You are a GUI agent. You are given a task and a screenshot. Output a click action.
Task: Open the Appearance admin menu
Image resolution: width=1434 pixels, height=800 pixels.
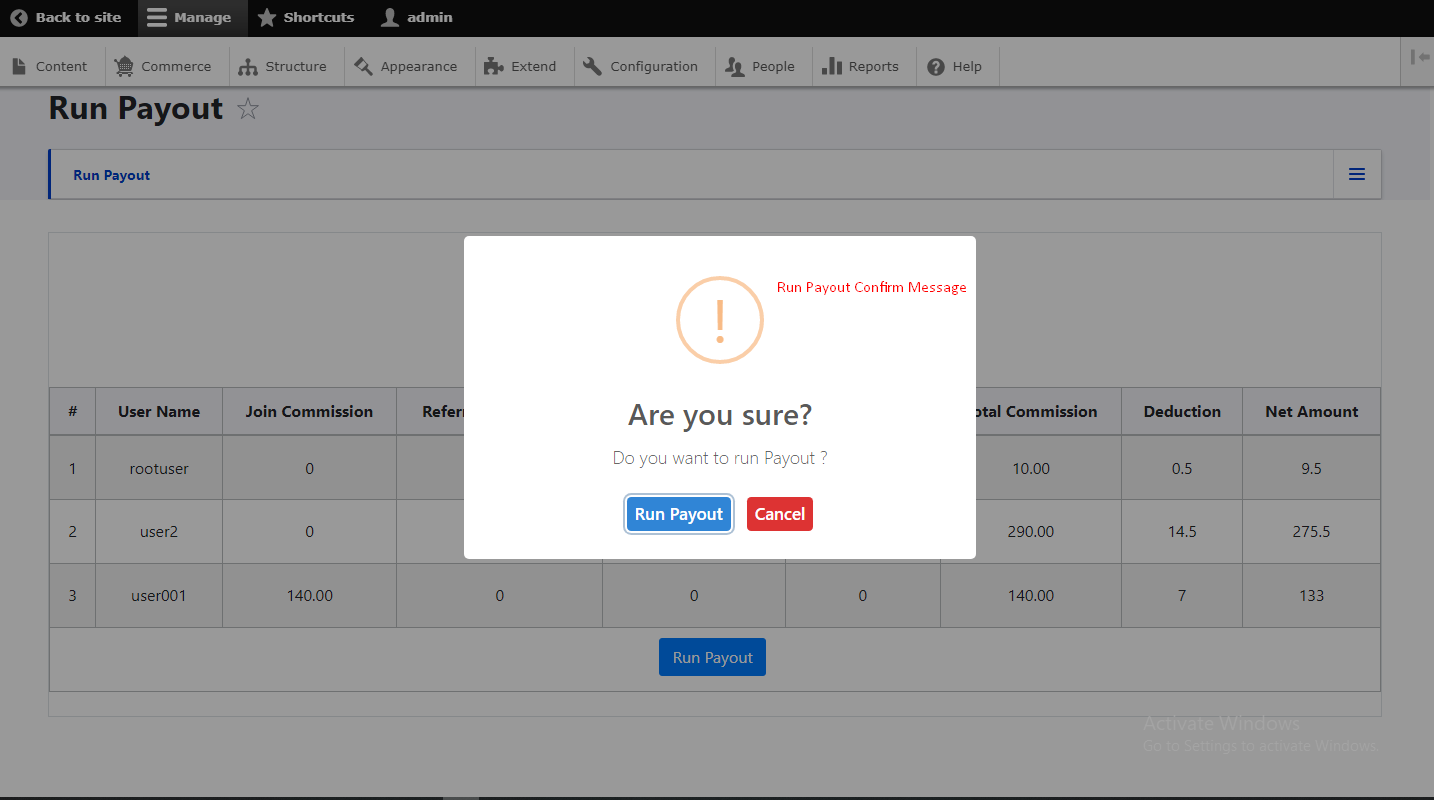coord(406,67)
